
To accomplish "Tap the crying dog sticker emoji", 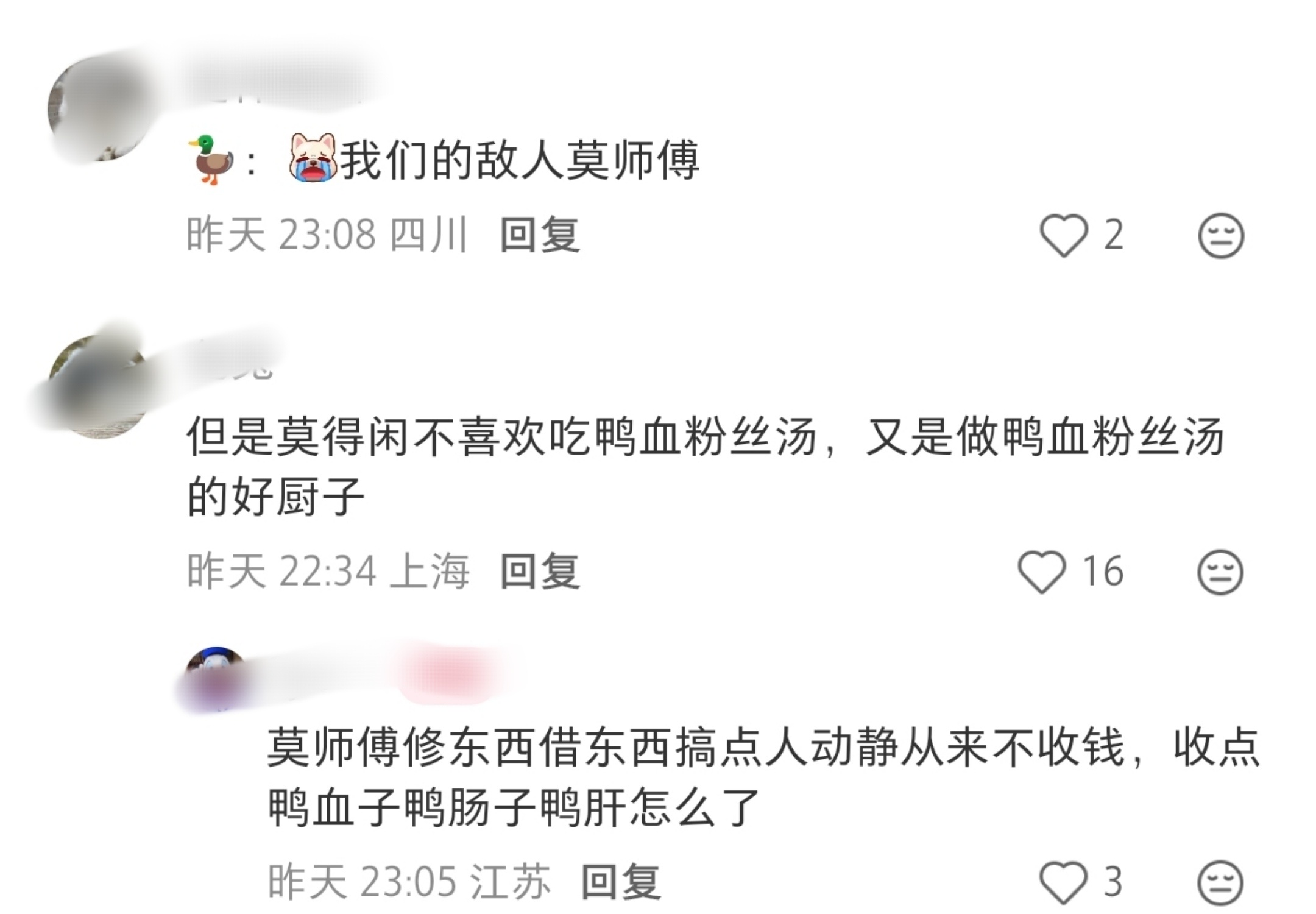I will [313, 157].
